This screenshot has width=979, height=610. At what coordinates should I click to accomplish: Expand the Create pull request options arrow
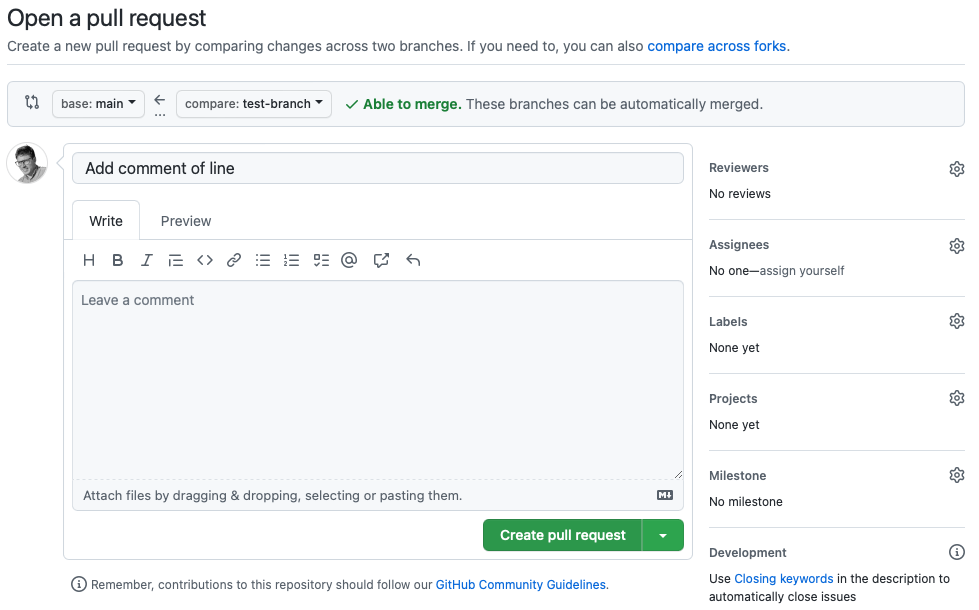pyautogui.click(x=663, y=535)
